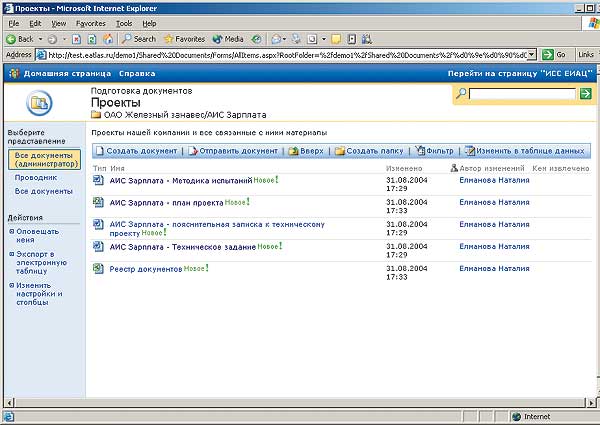This screenshot has height=425, width=600.
Task: Switch to Проводник view
Action: point(36,177)
